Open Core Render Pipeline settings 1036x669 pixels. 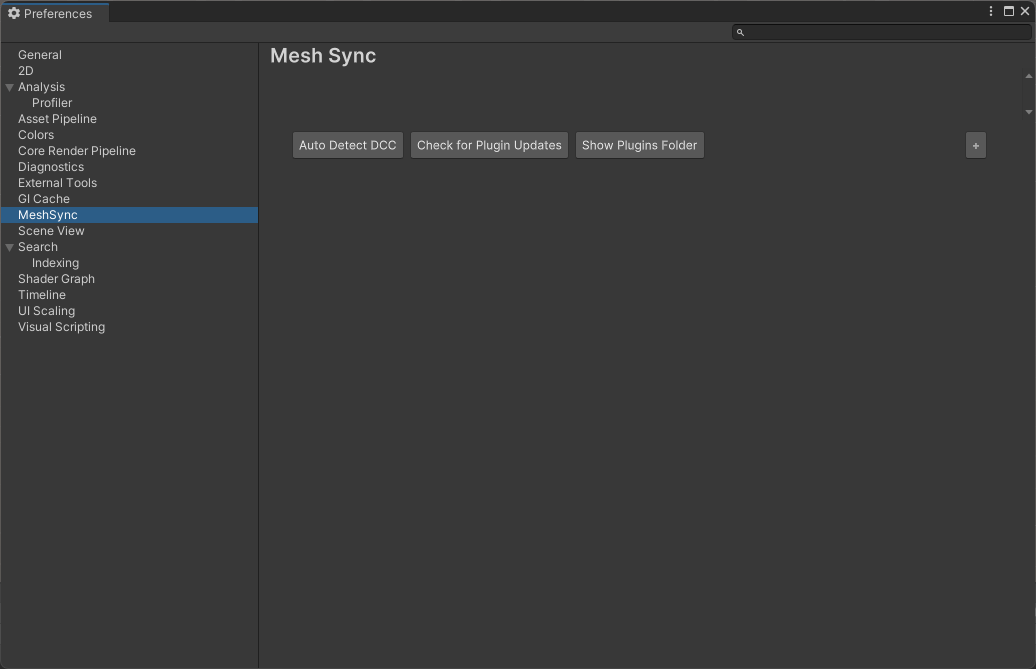129,151
